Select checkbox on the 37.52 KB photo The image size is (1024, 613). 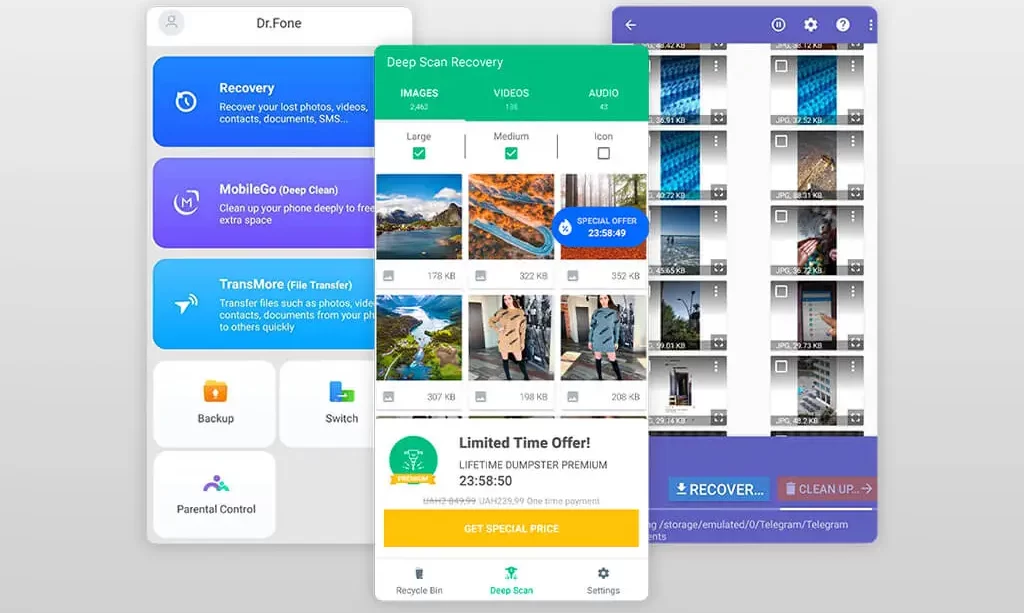point(781,66)
